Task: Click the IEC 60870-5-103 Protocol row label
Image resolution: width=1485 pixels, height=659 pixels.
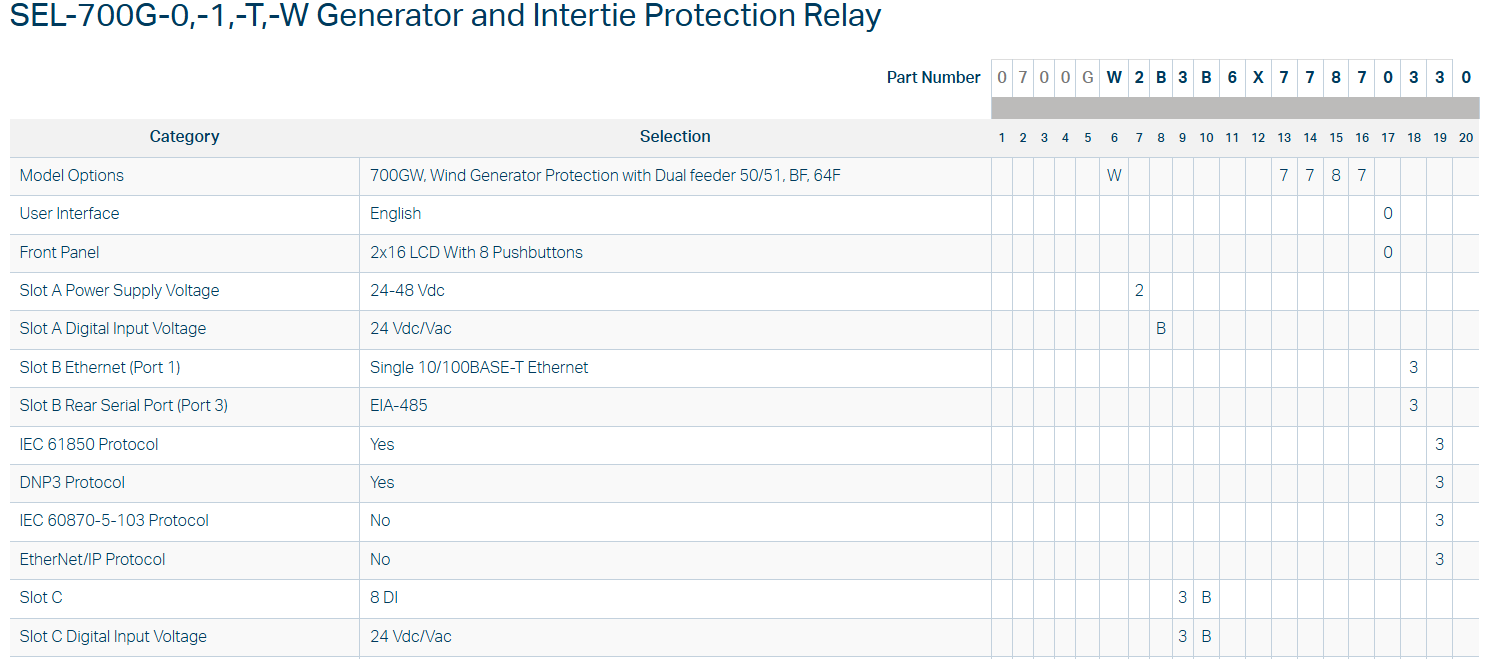Action: [114, 521]
